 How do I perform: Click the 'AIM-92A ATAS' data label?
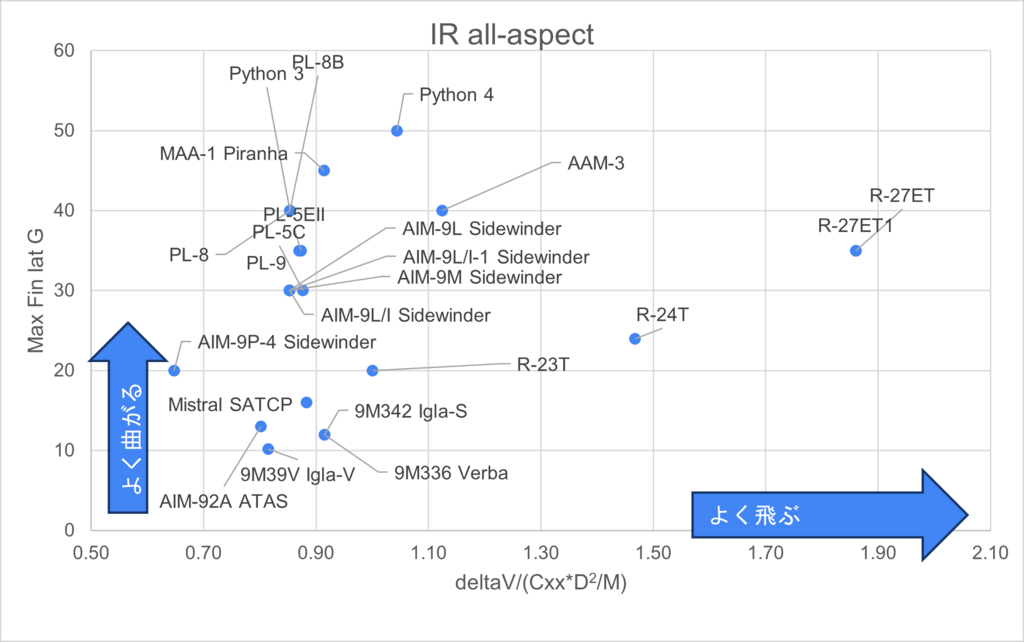click(223, 501)
